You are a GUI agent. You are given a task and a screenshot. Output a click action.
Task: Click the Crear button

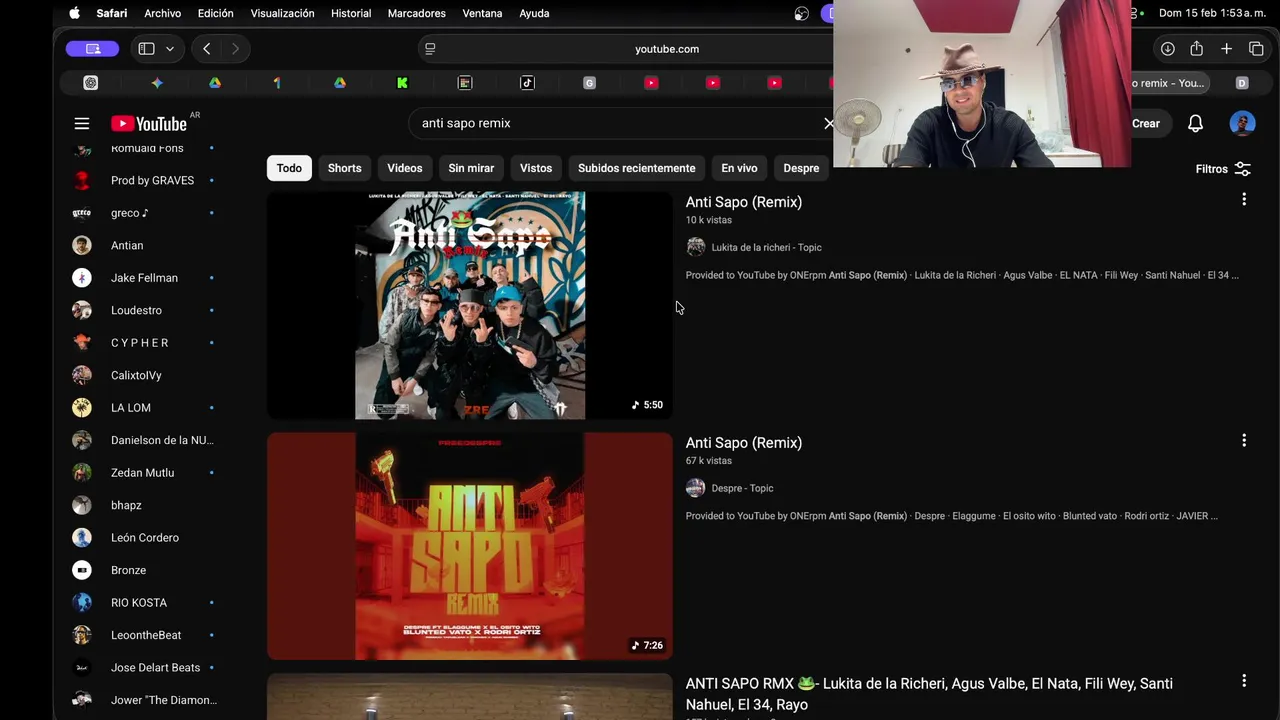tap(1146, 123)
